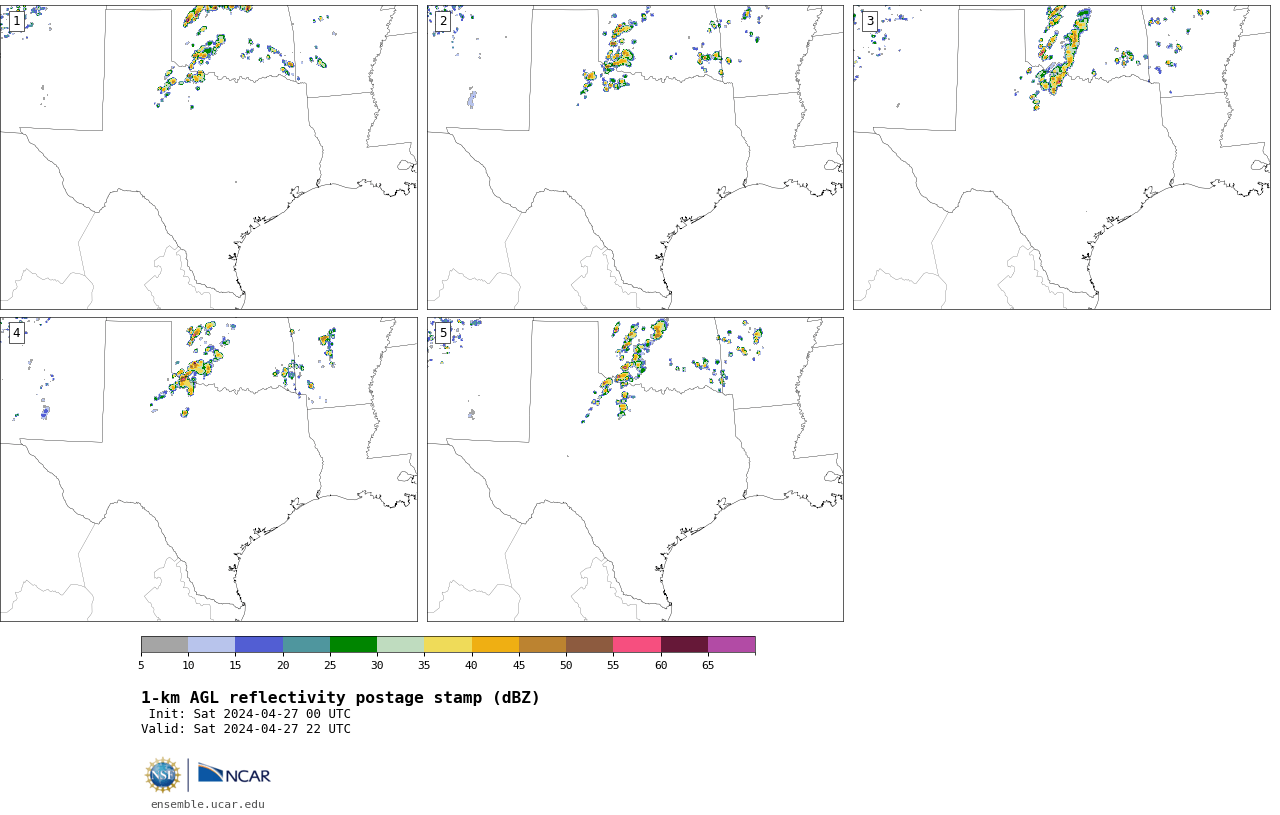Viewport: 1280px width, 815px height.
Task: Click colorbar tick label 65
Action: [x=708, y=666]
